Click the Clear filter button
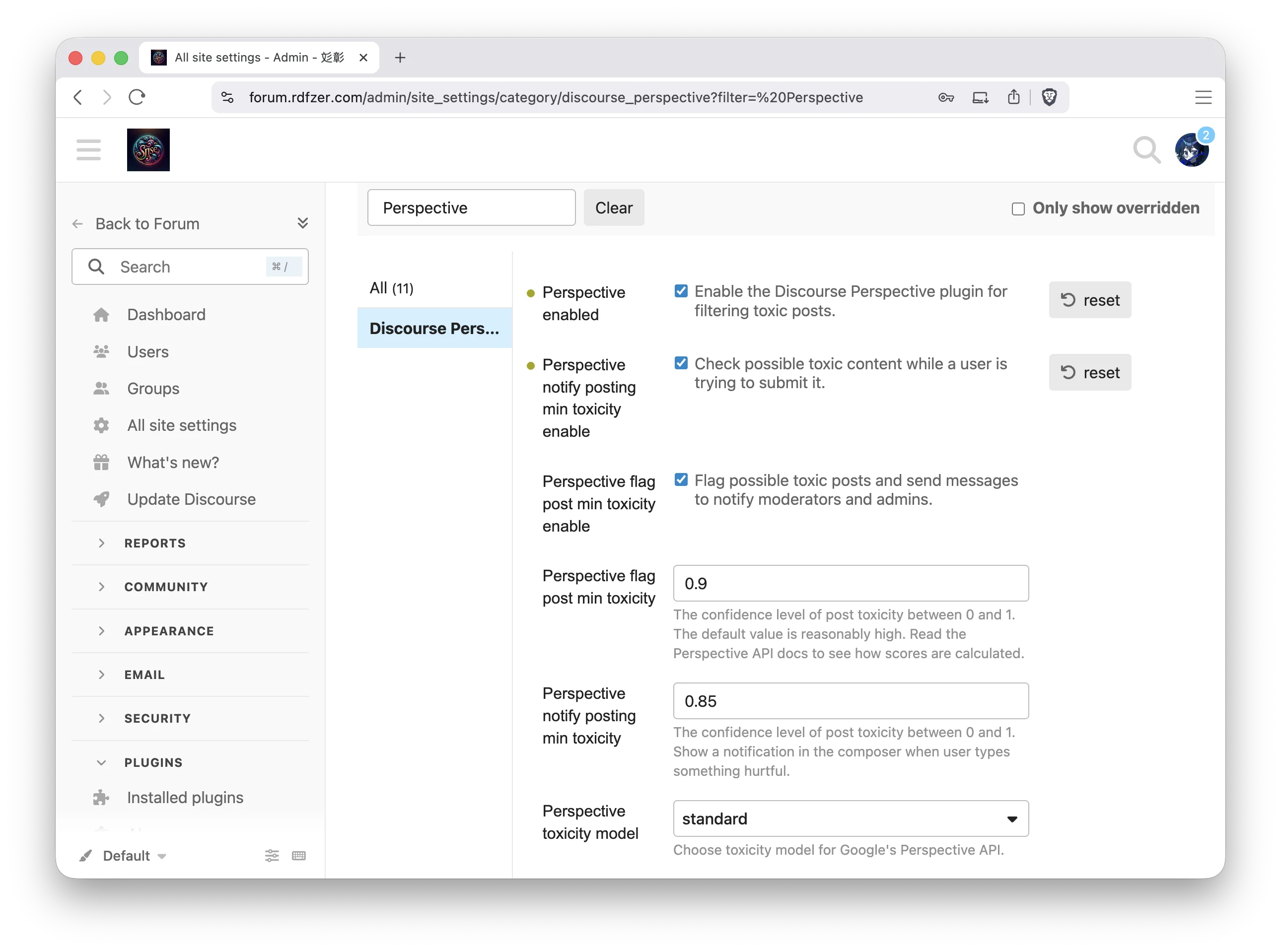Screen dimensions: 1281x952 pyautogui.click(x=613, y=207)
